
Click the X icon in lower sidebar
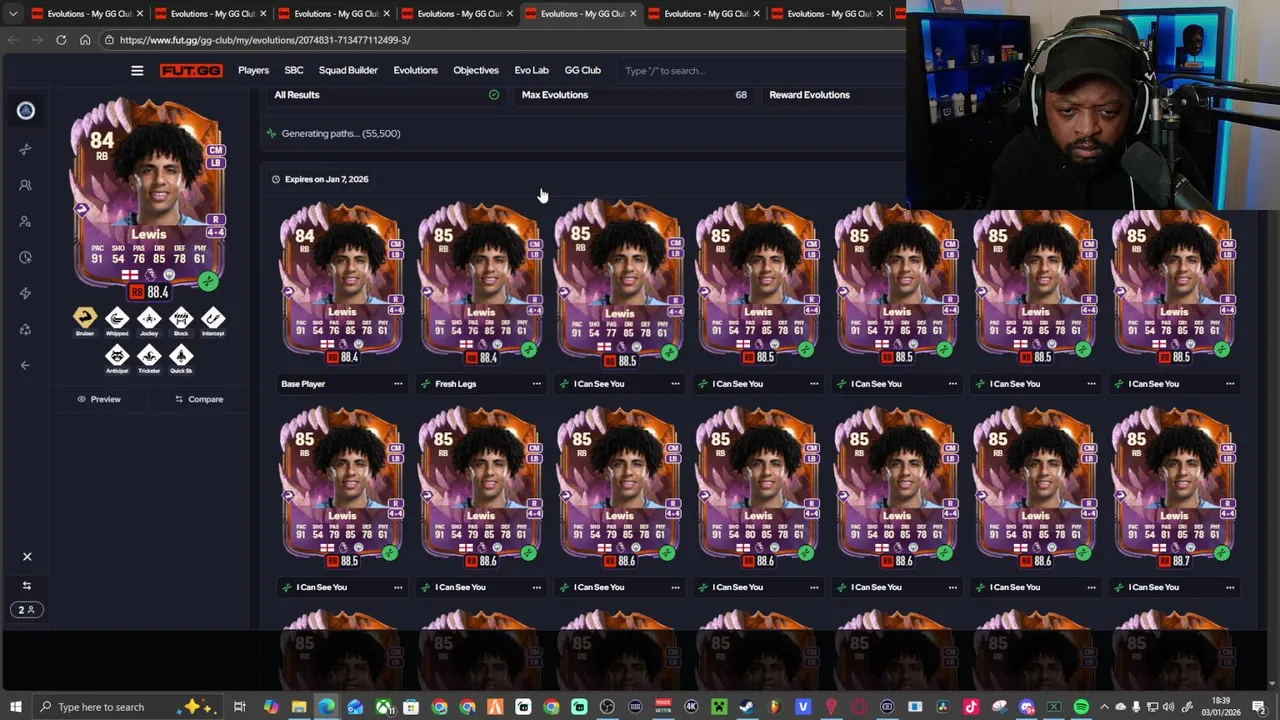(27, 557)
